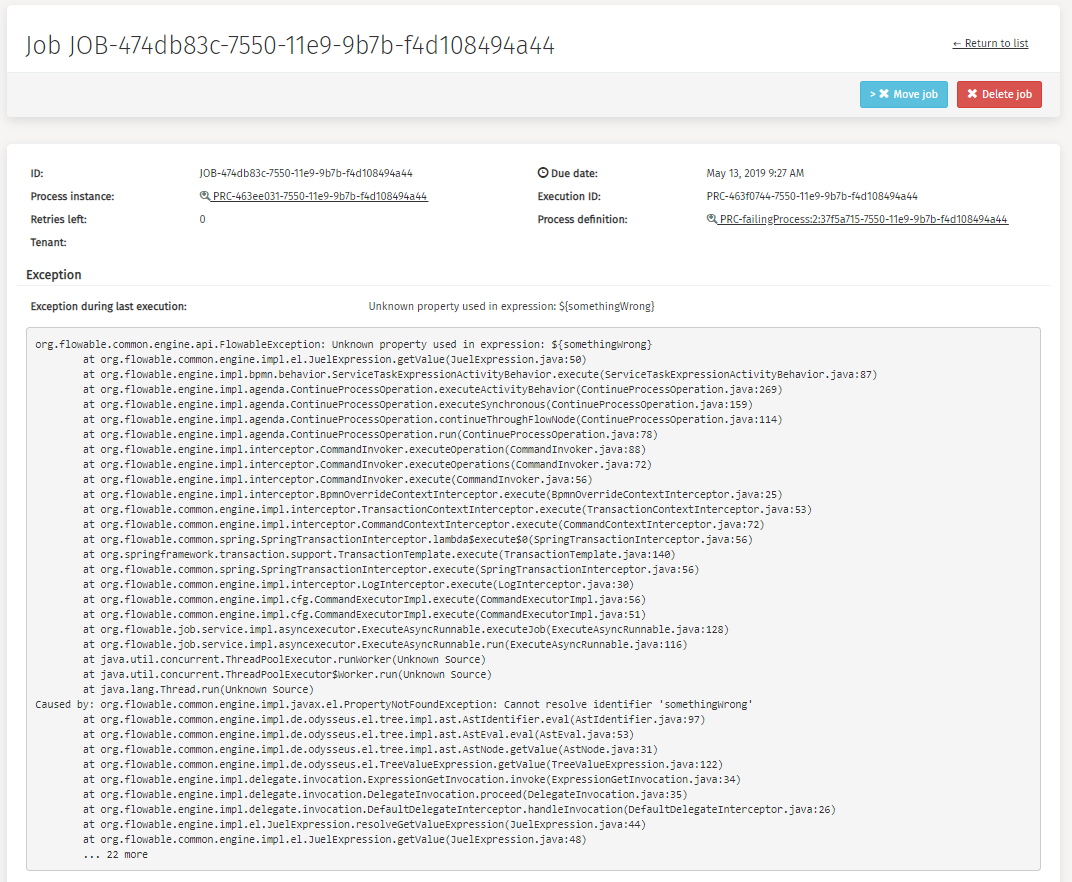
Task: Click the Execution ID value PRC-463f0744
Action: [x=811, y=197]
